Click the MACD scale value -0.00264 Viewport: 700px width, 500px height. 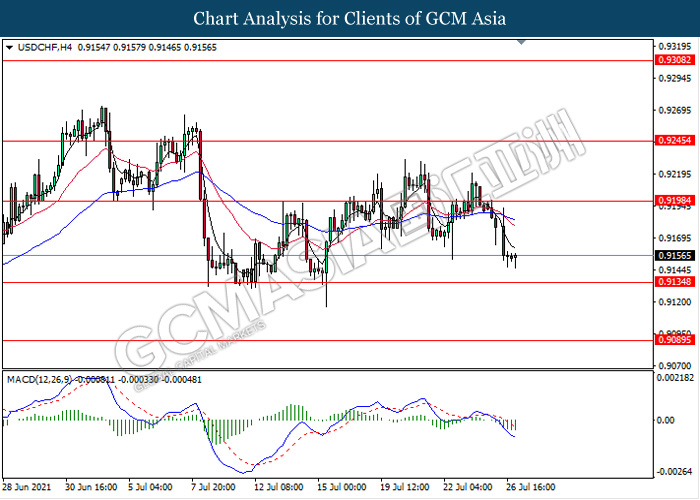[675, 472]
